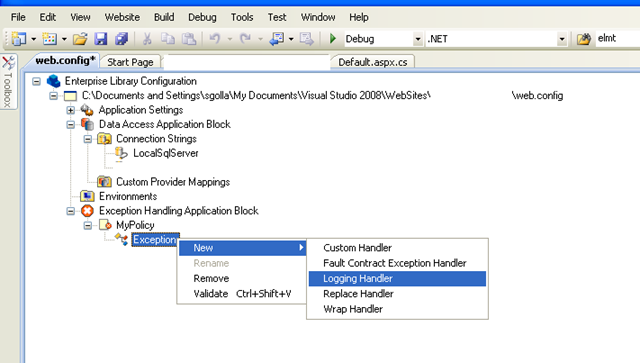Viewport: 640px width, 363px height.
Task: Click the Exception type node icon
Action: coord(122,240)
